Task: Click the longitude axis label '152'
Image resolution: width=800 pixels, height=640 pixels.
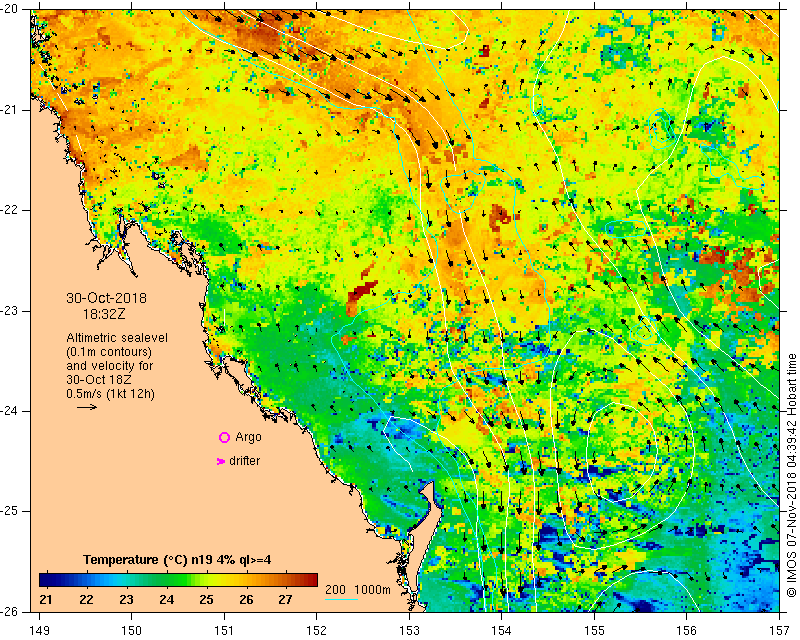Action: [x=317, y=630]
